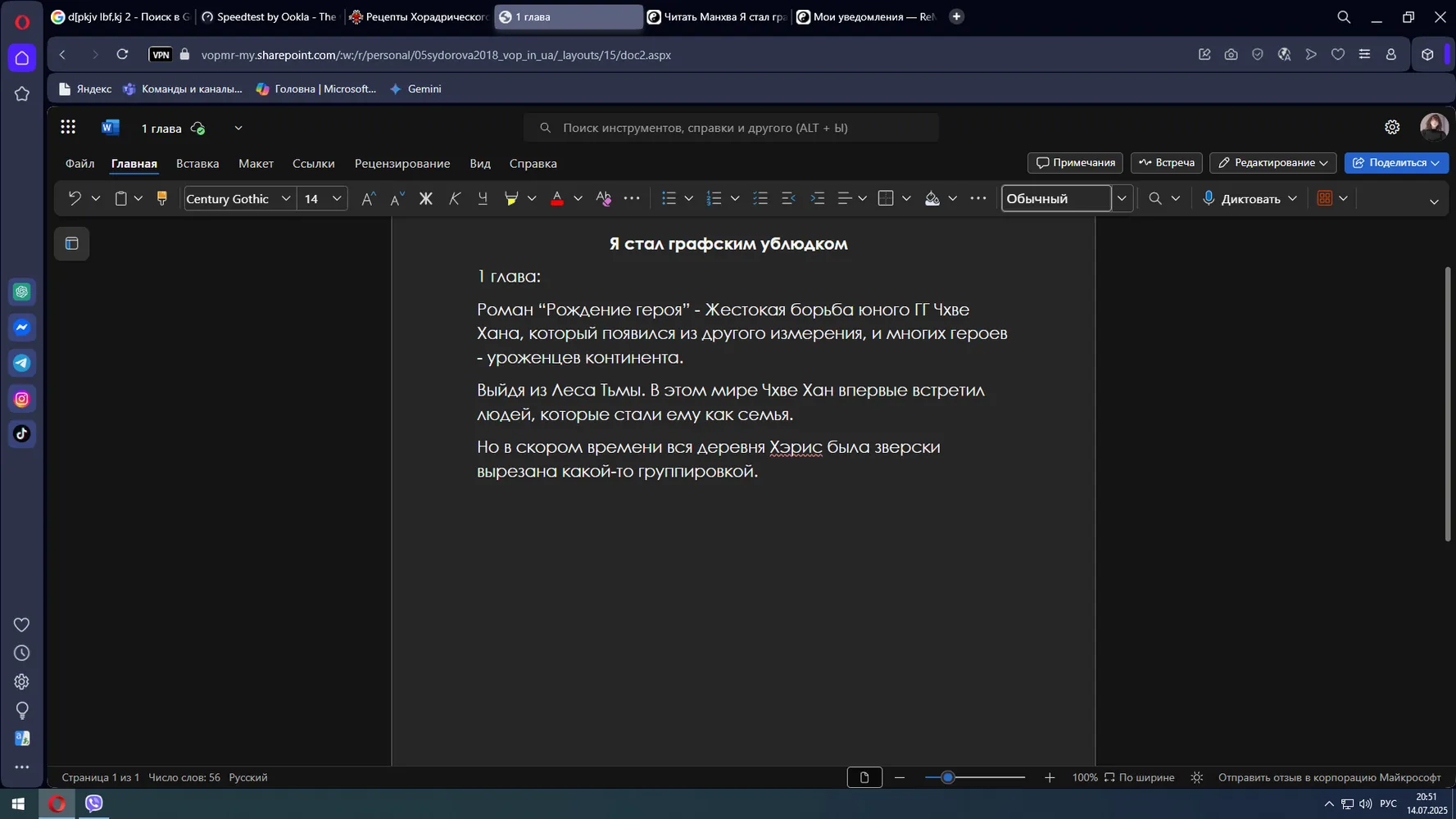Open the font size 14 dropdown
1456x819 pixels.
[x=336, y=198]
